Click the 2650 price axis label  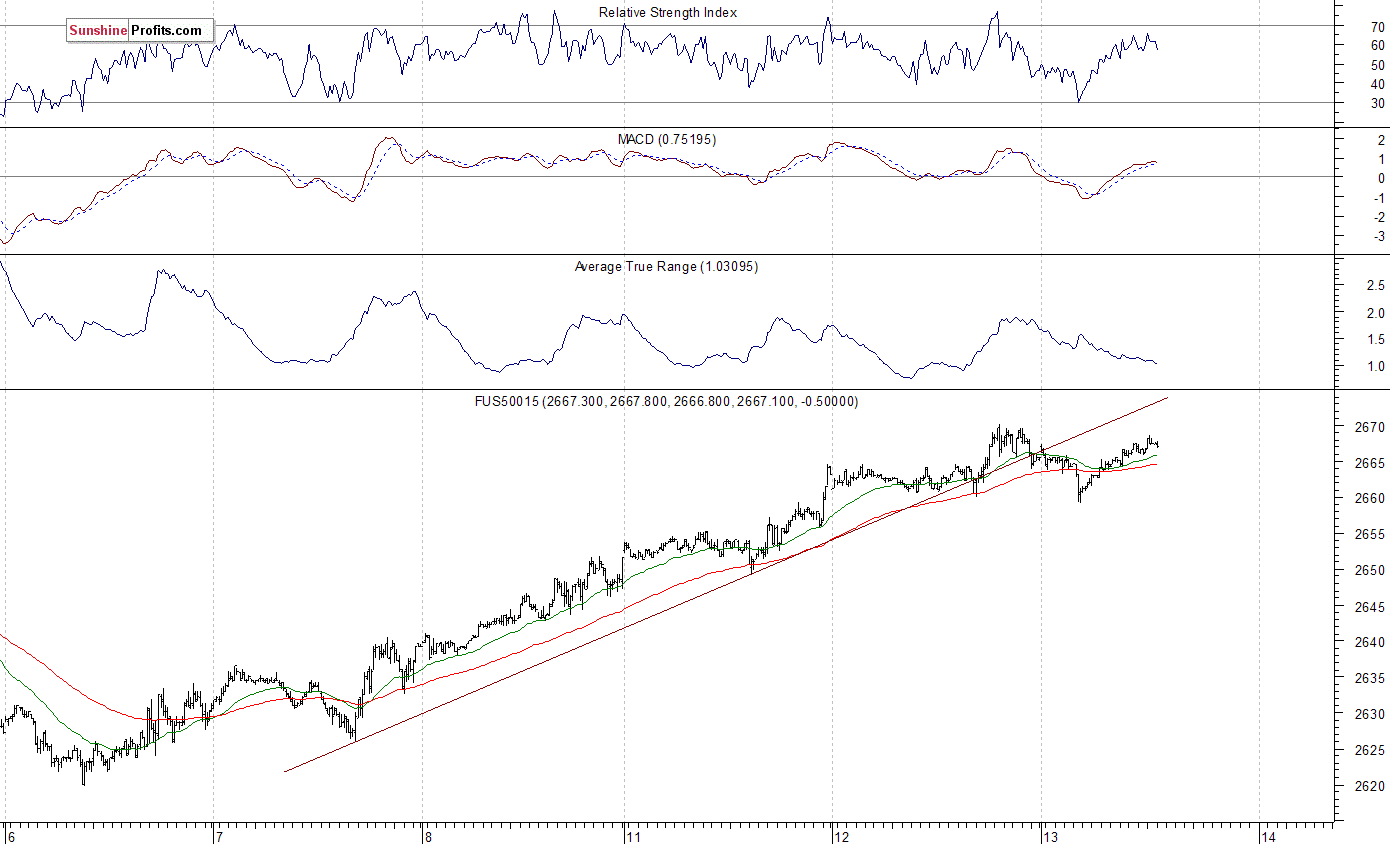tap(1370, 571)
